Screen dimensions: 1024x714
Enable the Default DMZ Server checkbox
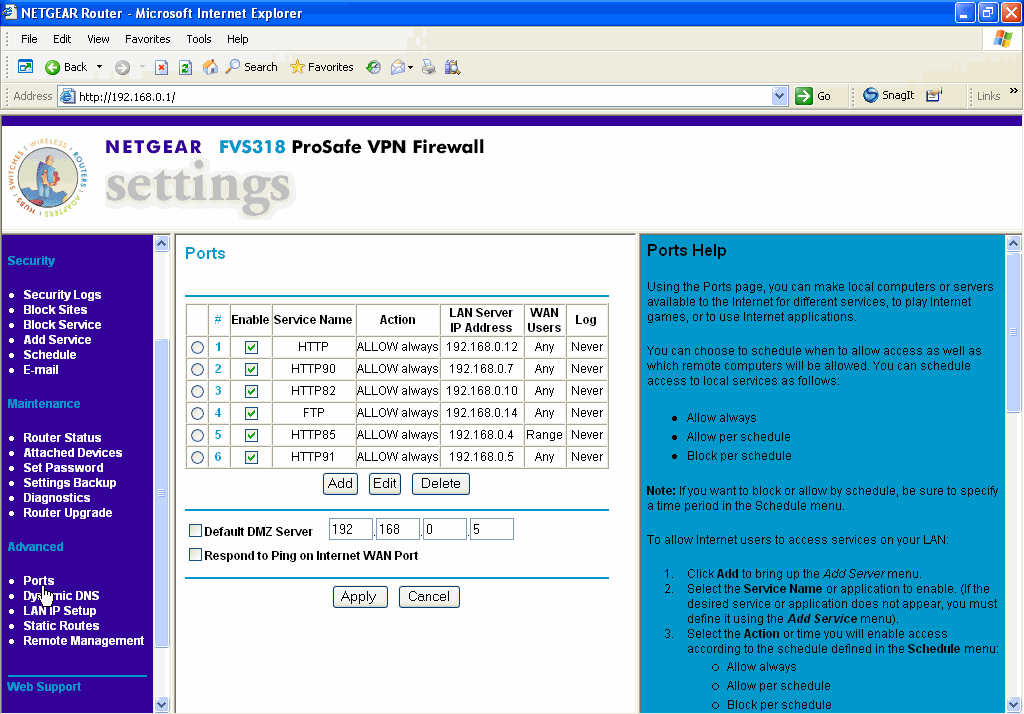tap(196, 531)
